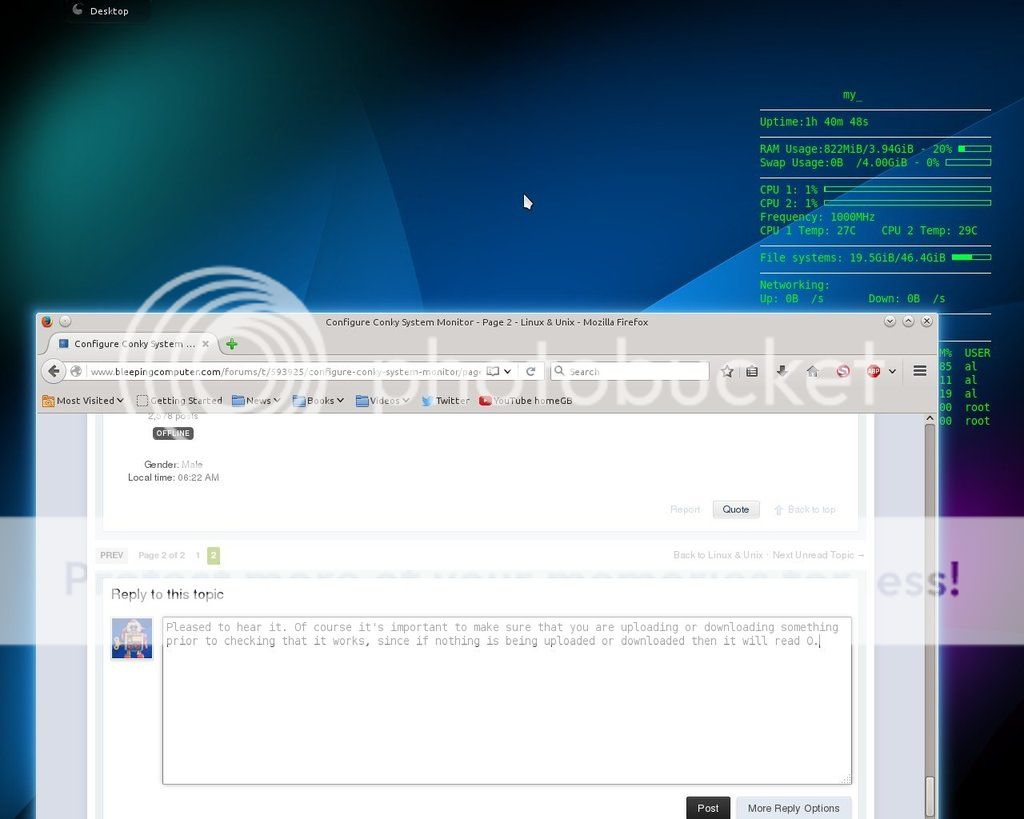
Task: Expand the News bookmarks folder
Action: pyautogui.click(x=257, y=400)
